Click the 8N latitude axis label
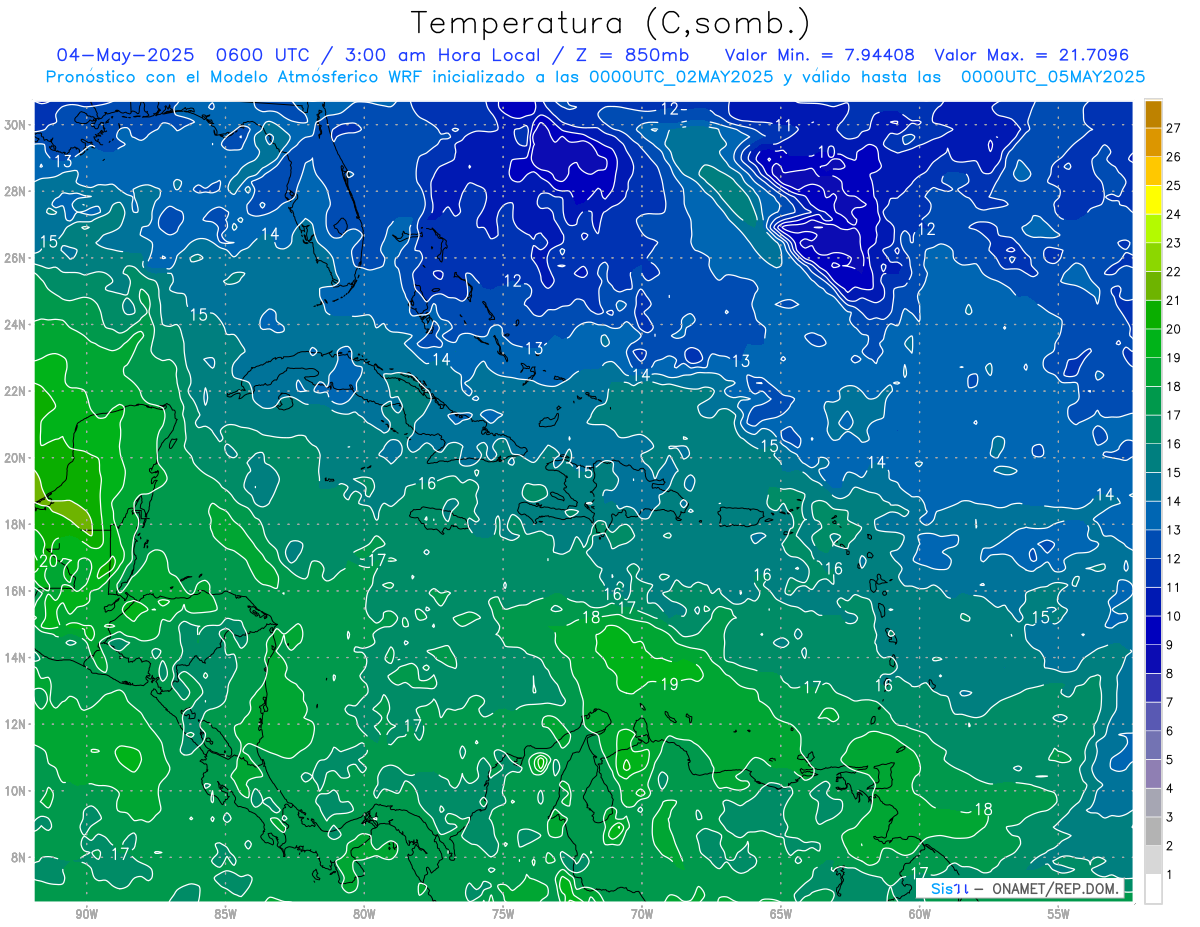1200x927 pixels. pos(19,857)
